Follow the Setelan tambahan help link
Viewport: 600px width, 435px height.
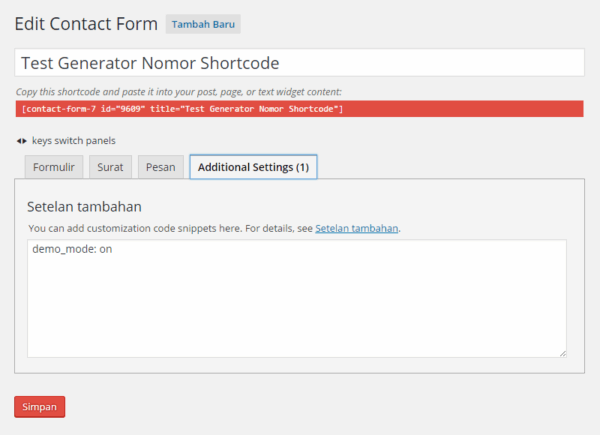[x=357, y=228]
